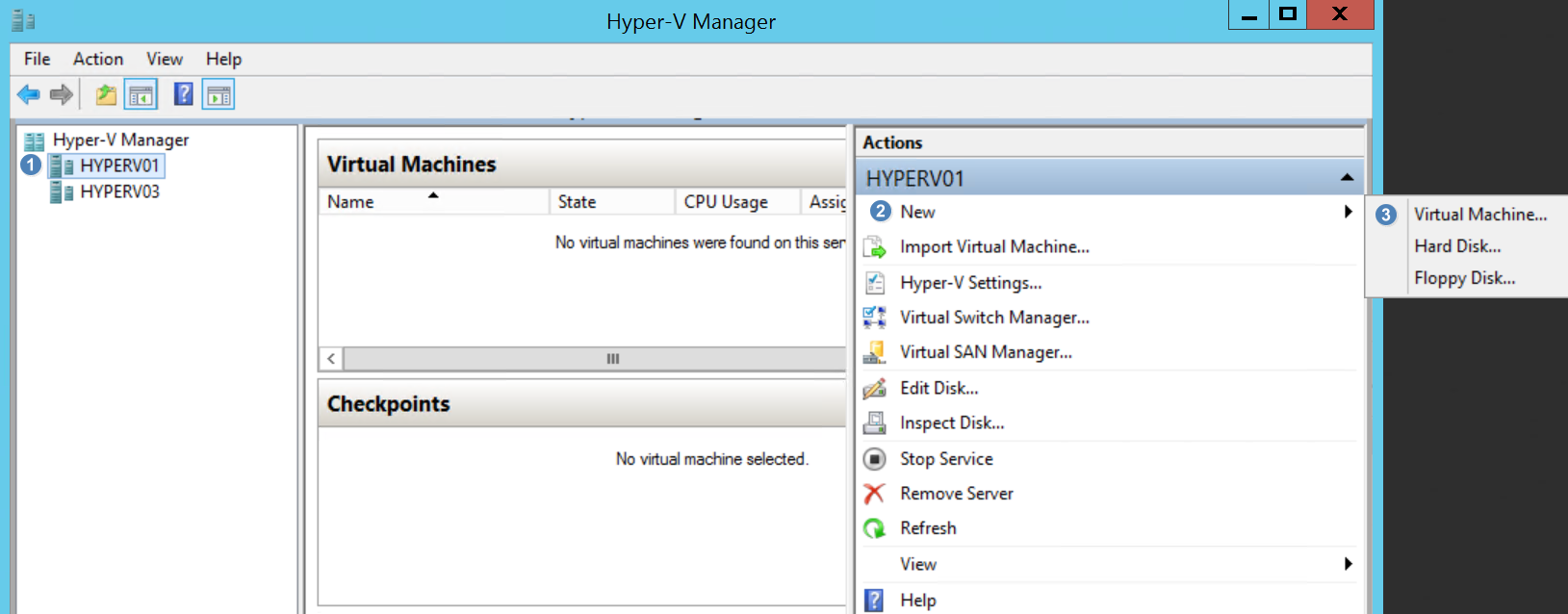The image size is (1568, 614).
Task: Click the Virtual Machines panel heading
Action: click(412, 165)
